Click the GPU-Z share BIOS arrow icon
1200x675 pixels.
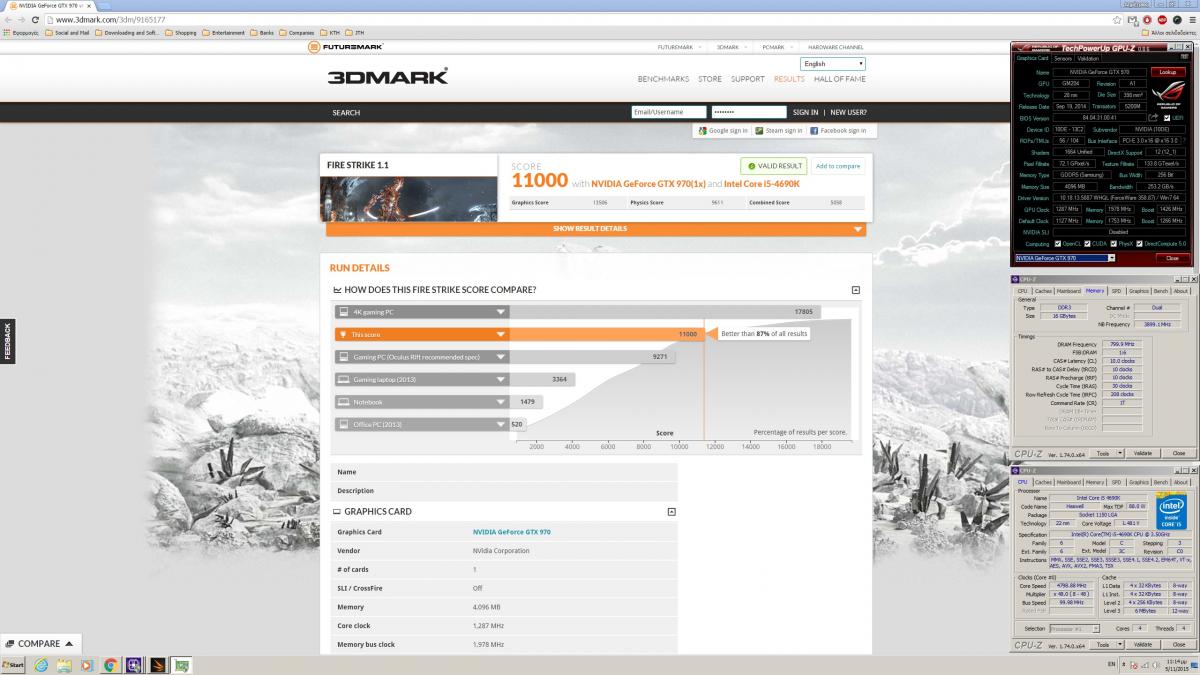pos(1153,117)
